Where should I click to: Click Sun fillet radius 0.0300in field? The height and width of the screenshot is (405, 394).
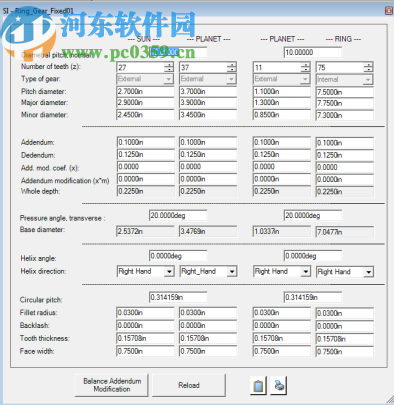coord(145,313)
